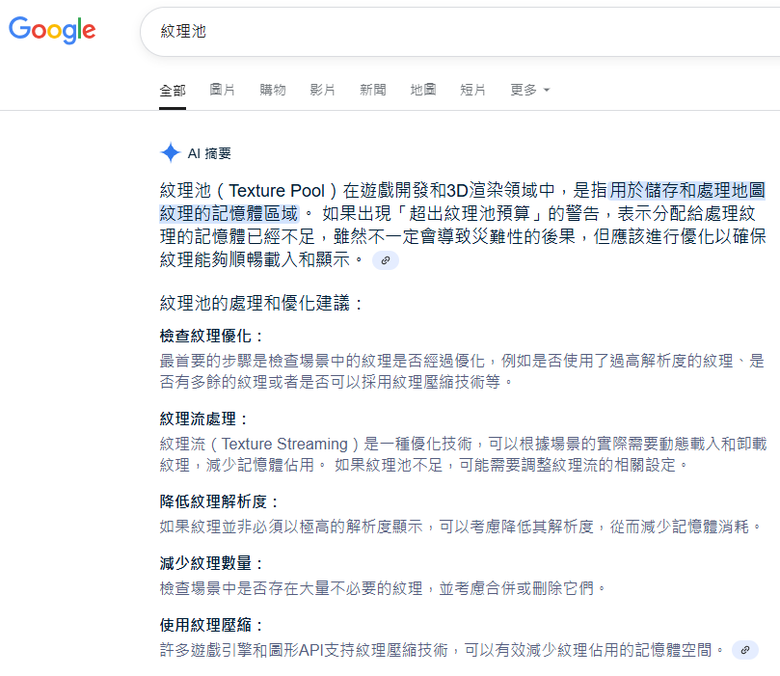780x676 pixels.
Task: Switch to the 影片 tab
Action: 322,90
